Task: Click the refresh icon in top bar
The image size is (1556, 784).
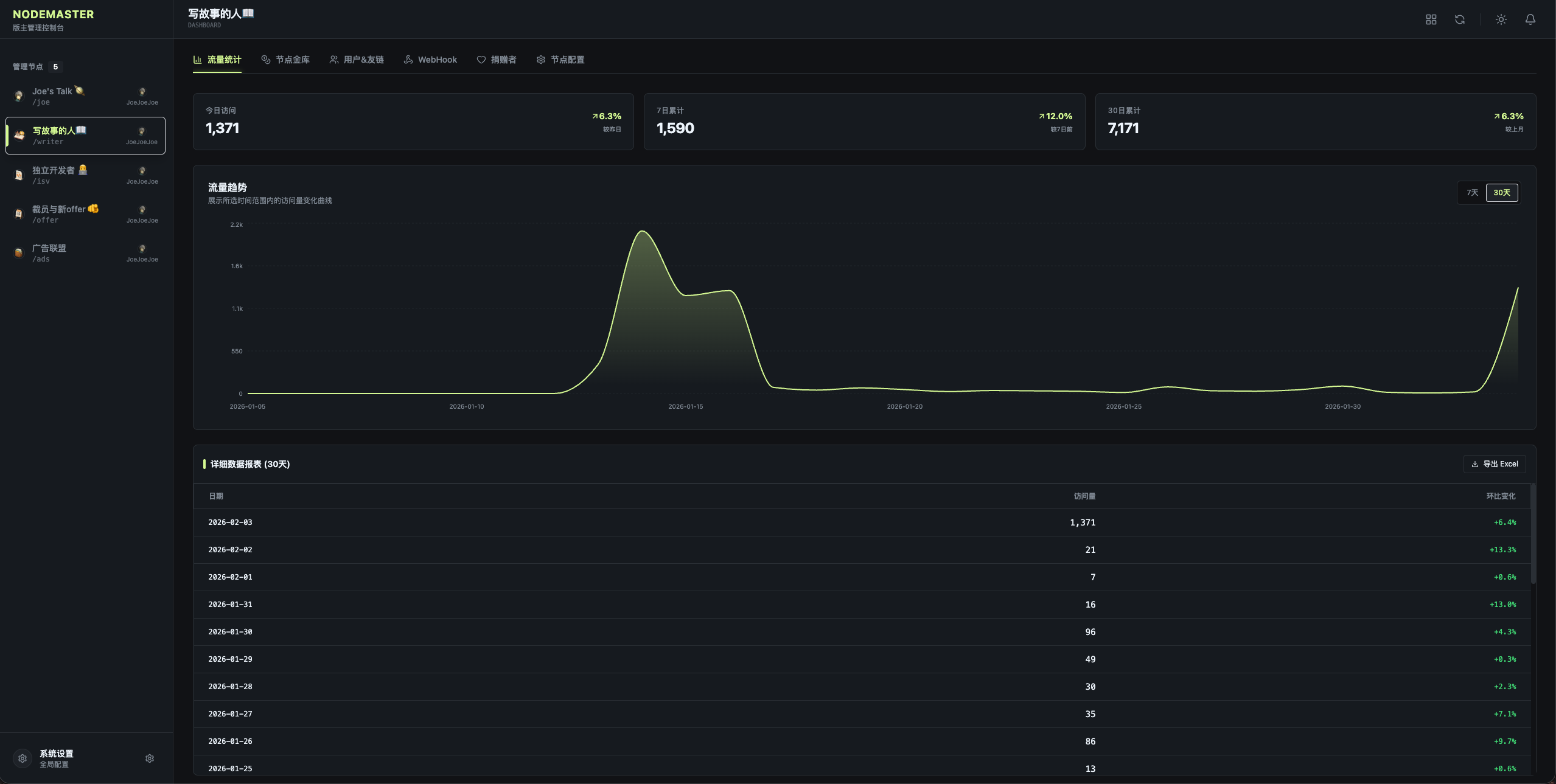Action: click(x=1459, y=19)
